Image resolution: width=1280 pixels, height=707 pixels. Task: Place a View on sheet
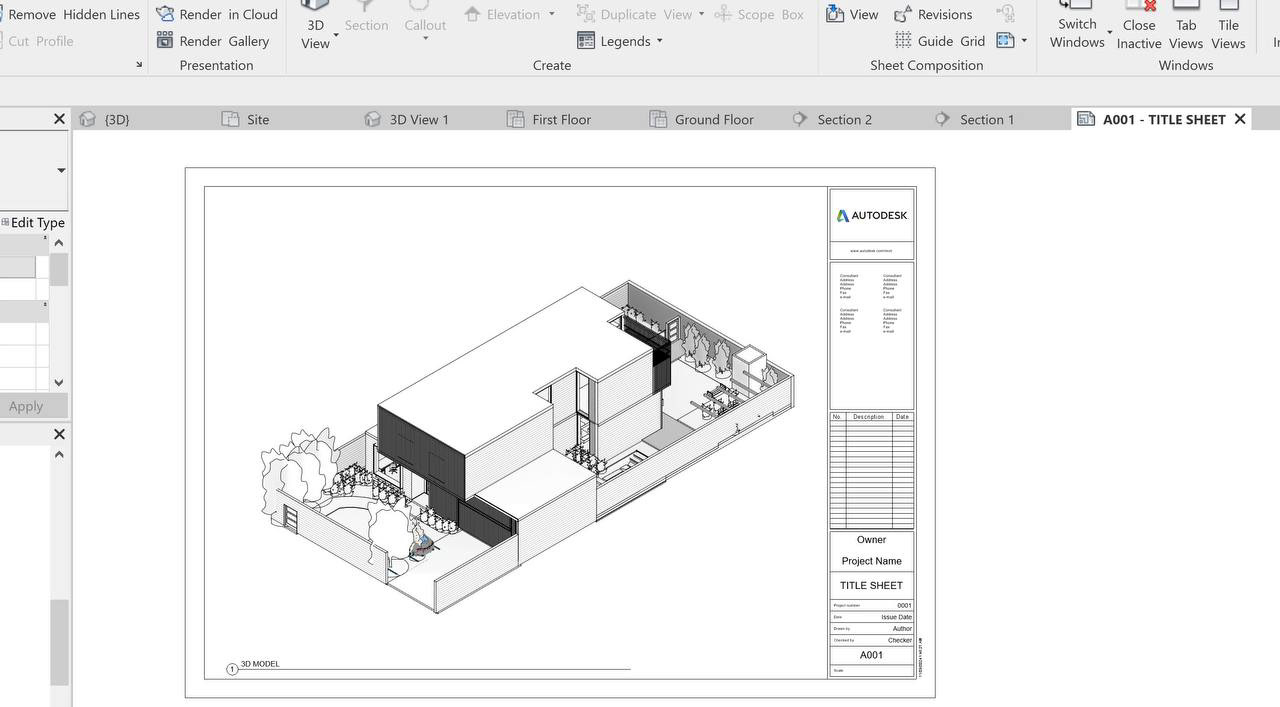coord(852,14)
